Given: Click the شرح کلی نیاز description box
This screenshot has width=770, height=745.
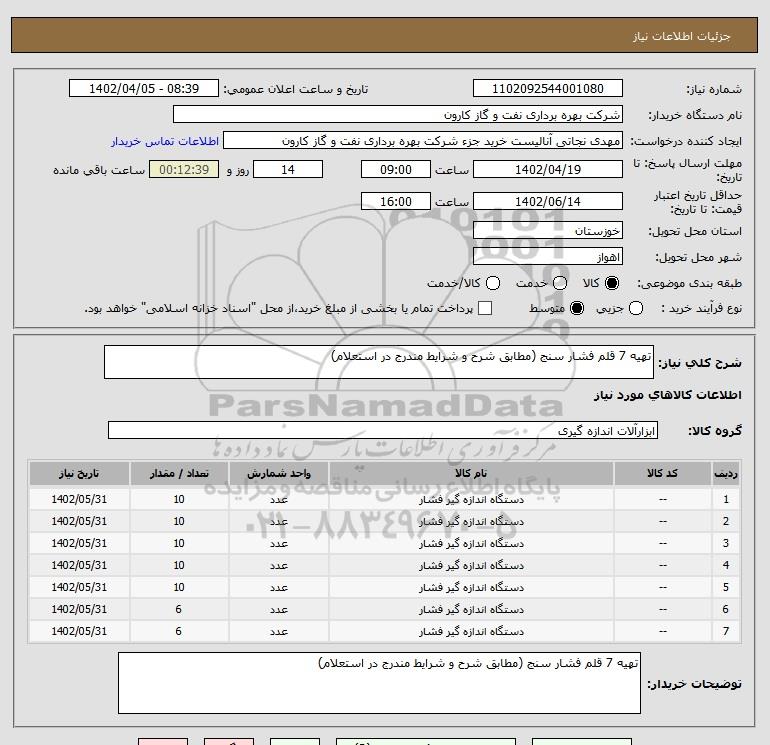Looking at the screenshot, I should coord(379,362).
